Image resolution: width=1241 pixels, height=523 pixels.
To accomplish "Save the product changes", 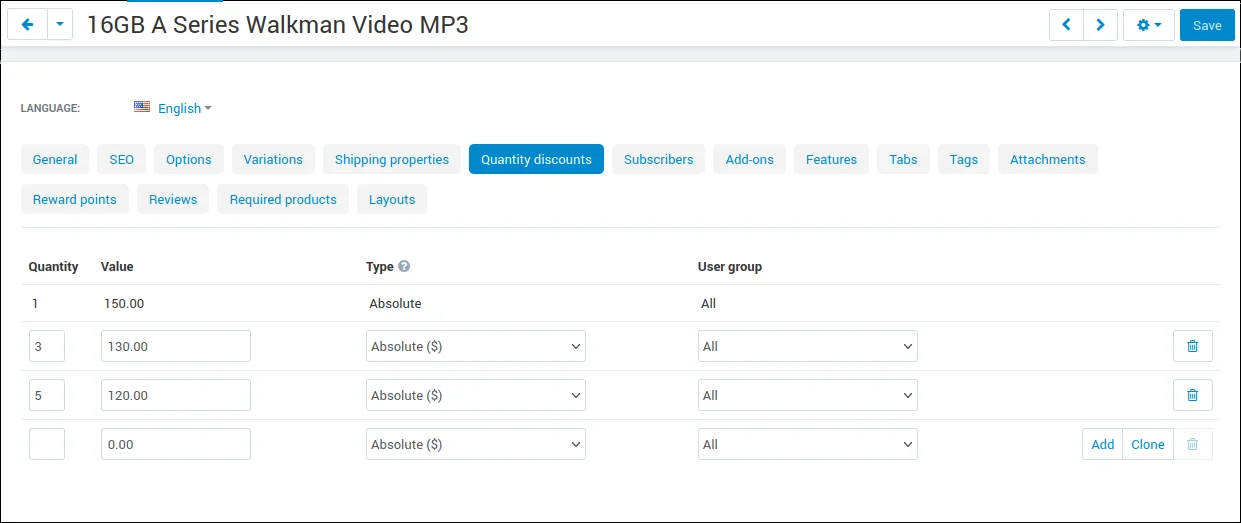I will tap(1207, 25).
